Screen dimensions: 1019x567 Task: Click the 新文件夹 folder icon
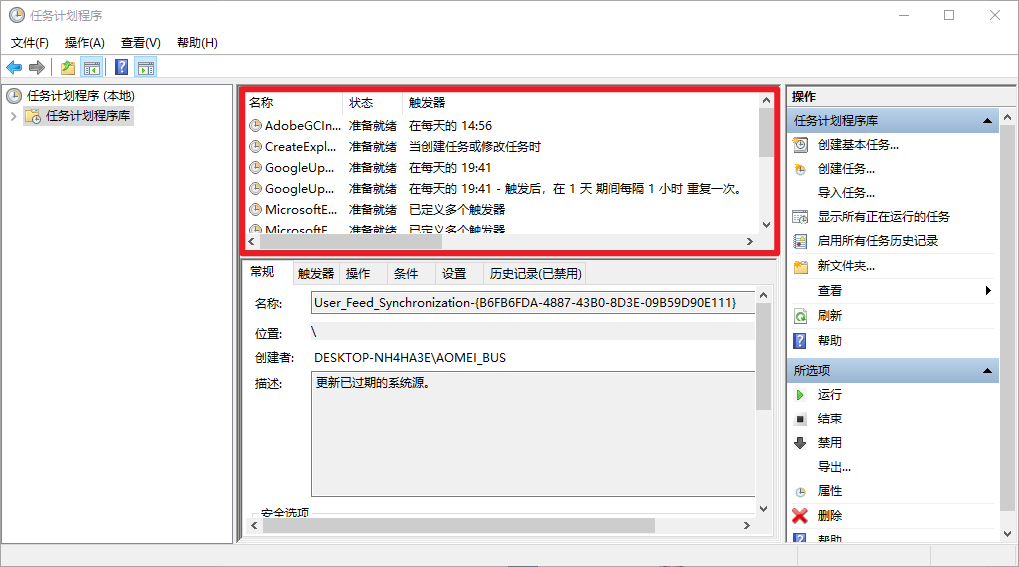pyautogui.click(x=801, y=266)
